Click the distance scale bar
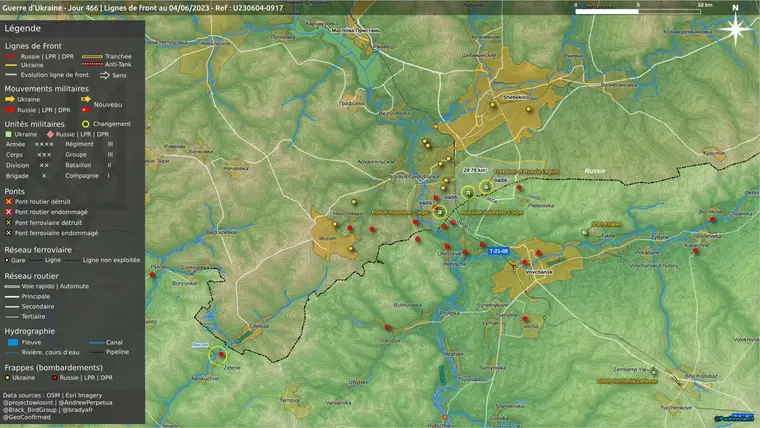The height and width of the screenshot is (428, 760). click(638, 11)
